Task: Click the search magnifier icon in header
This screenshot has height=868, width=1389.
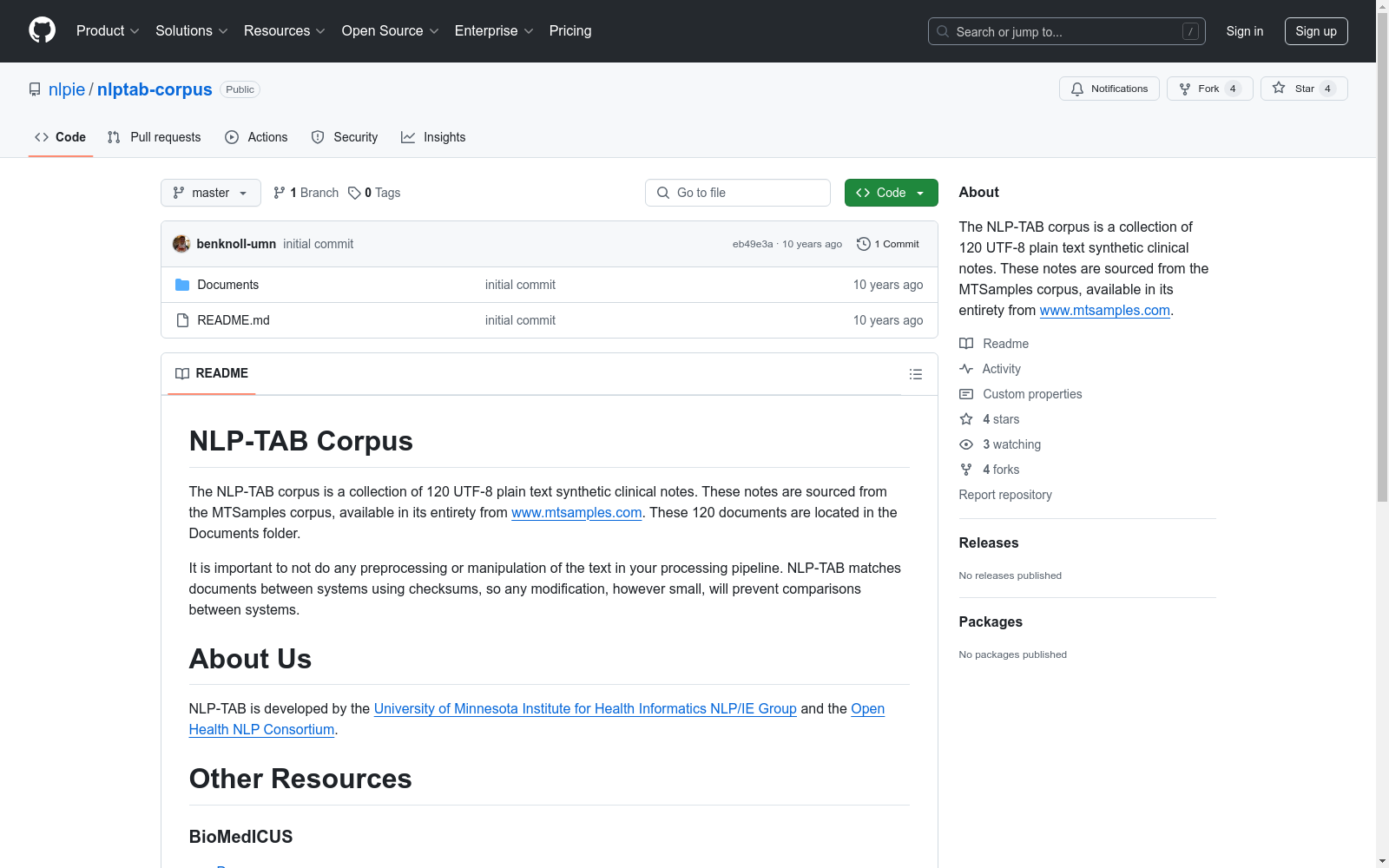Action: [943, 31]
